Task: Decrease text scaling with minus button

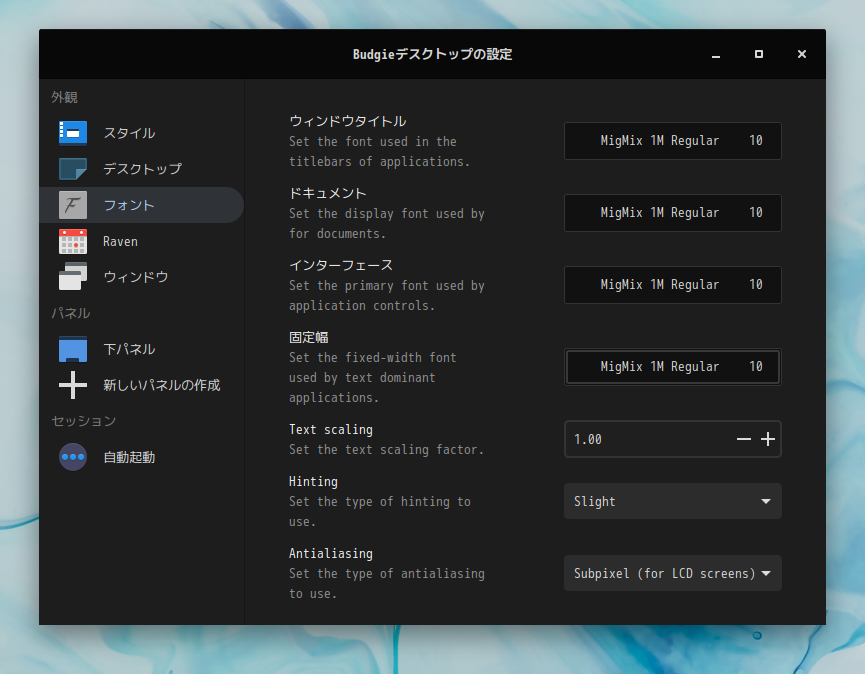Action: click(744, 439)
